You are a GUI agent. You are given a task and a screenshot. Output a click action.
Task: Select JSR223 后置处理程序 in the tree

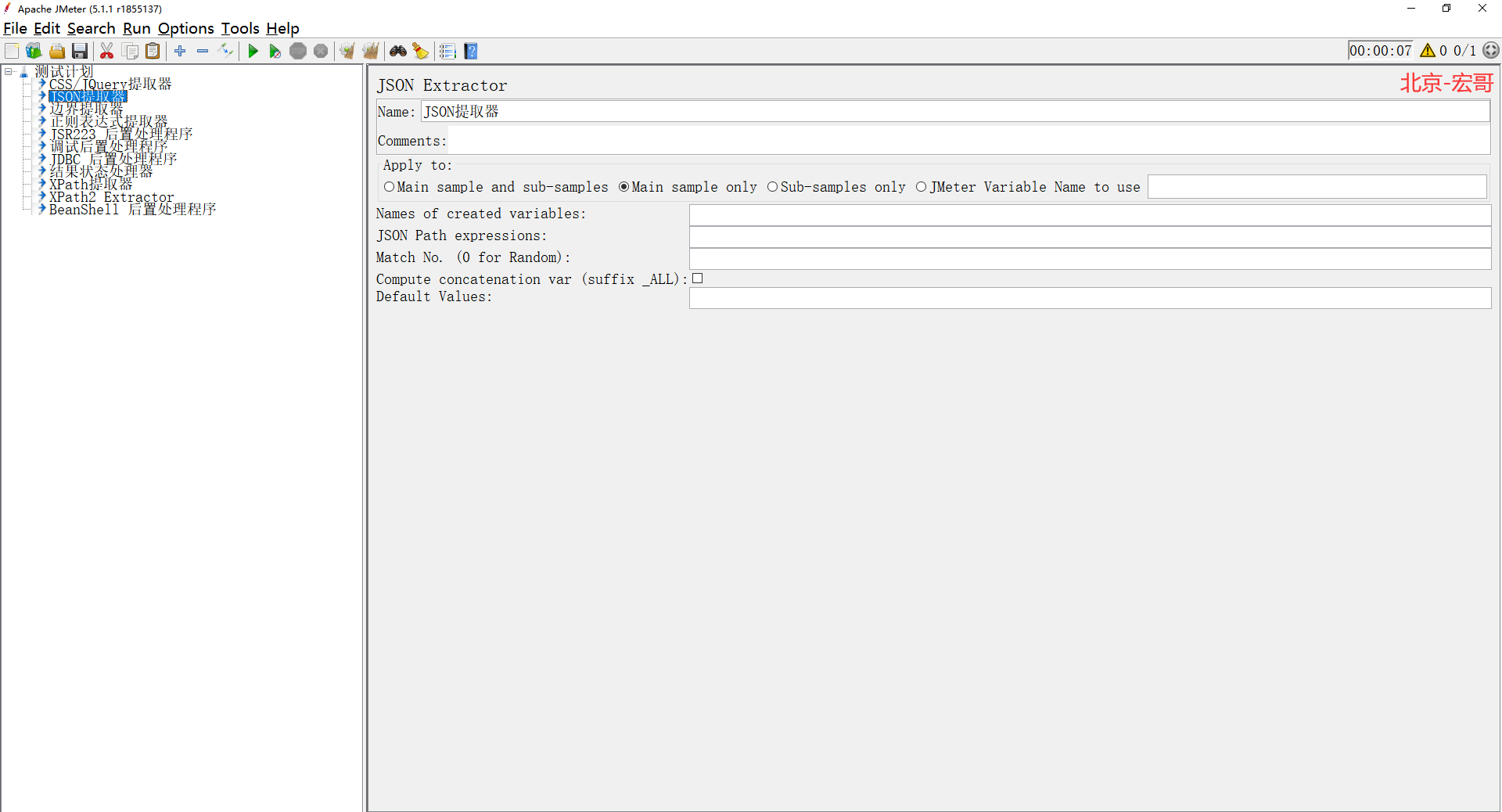(x=121, y=135)
